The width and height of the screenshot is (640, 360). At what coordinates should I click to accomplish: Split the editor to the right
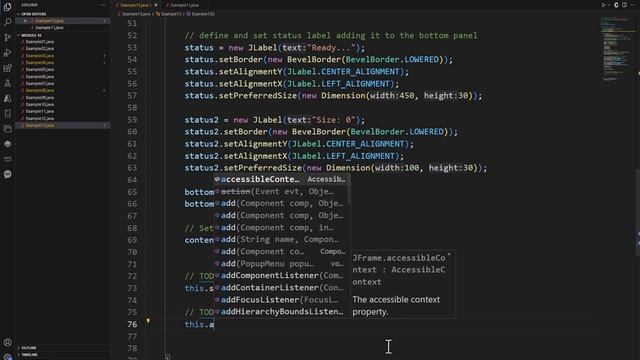(x=624, y=5)
